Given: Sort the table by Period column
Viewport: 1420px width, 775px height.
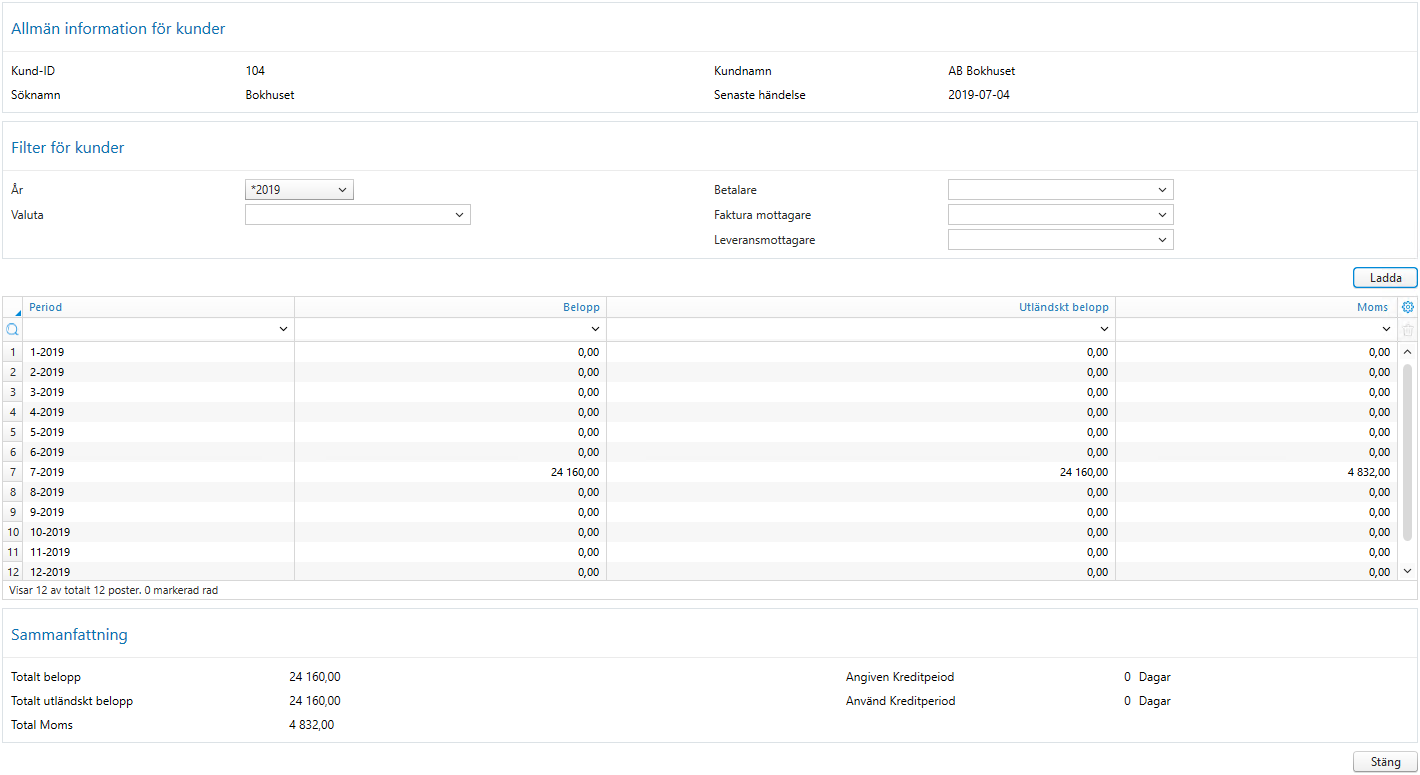Looking at the screenshot, I should [x=45, y=307].
